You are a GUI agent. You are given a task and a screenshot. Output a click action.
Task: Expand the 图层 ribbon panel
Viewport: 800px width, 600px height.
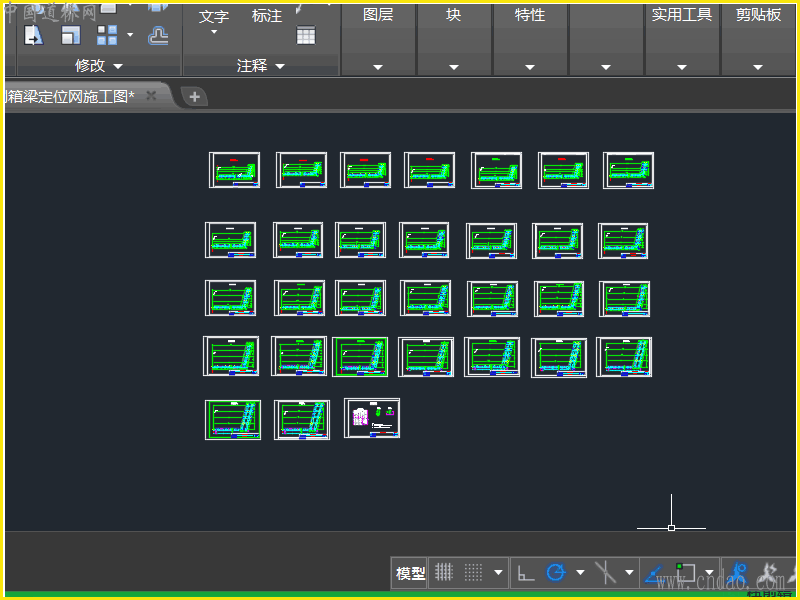coord(378,67)
